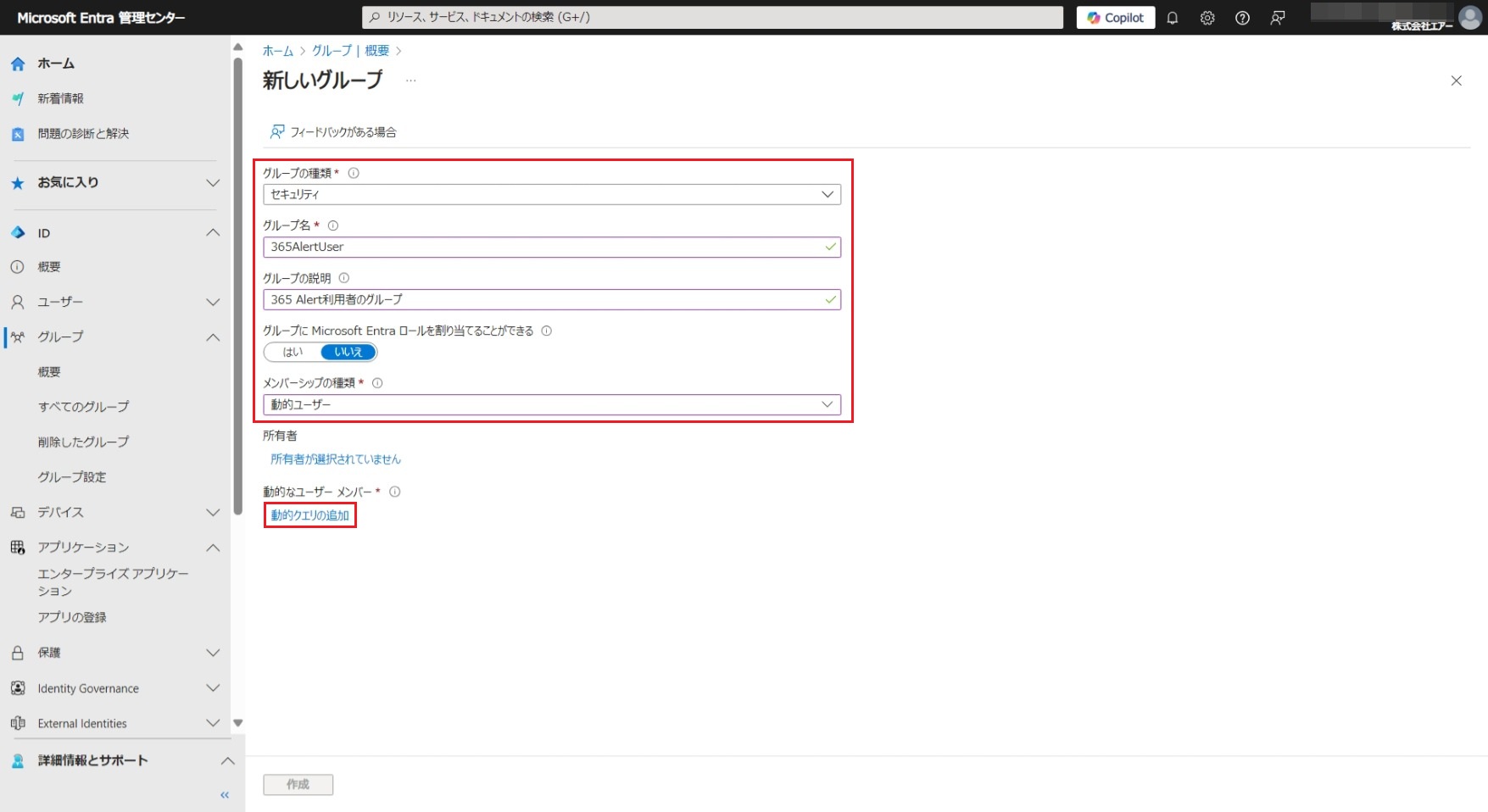The width and height of the screenshot is (1488, 812).
Task: Select はい for Entra role assignment
Action: pyautogui.click(x=293, y=352)
